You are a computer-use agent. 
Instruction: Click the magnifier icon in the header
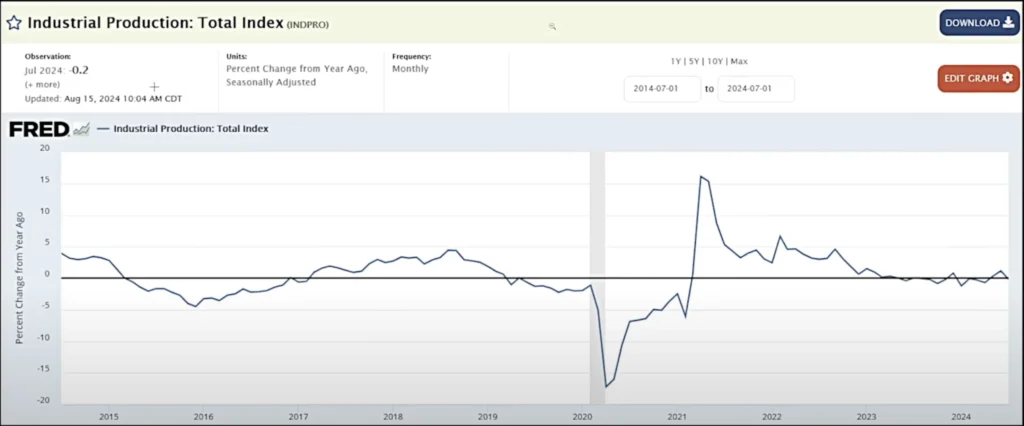click(x=552, y=27)
